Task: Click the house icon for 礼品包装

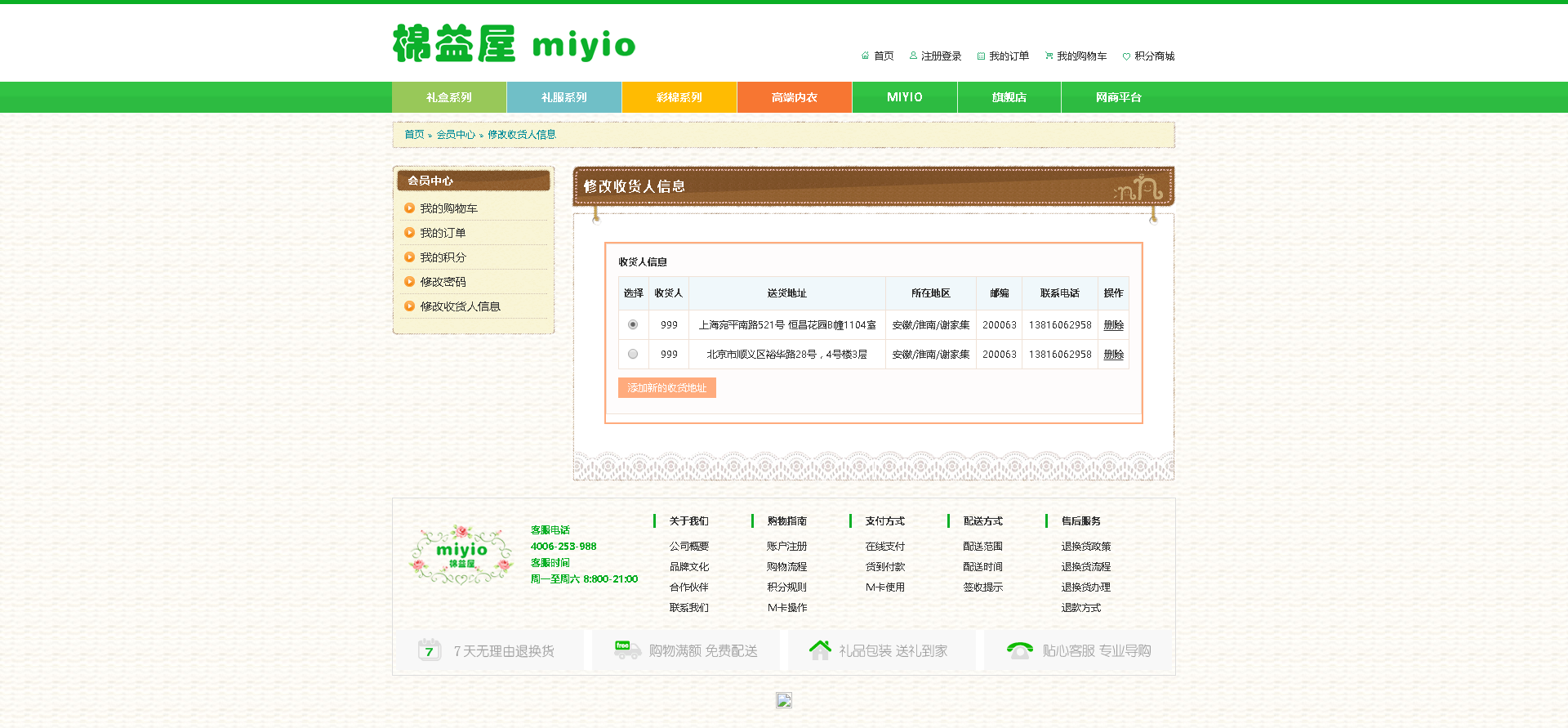Action: pos(820,650)
